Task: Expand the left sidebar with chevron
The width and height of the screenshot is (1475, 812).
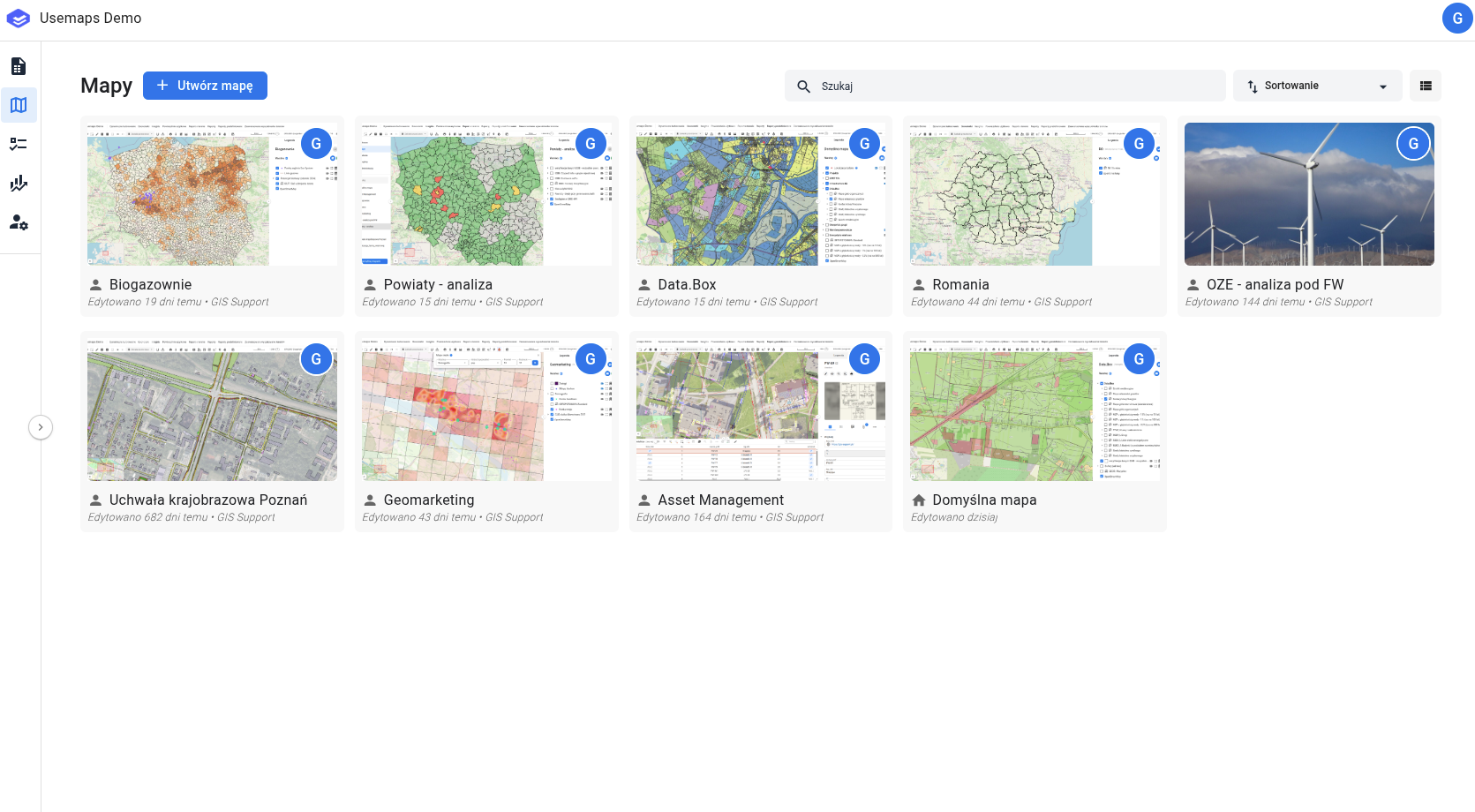Action: pos(41,427)
